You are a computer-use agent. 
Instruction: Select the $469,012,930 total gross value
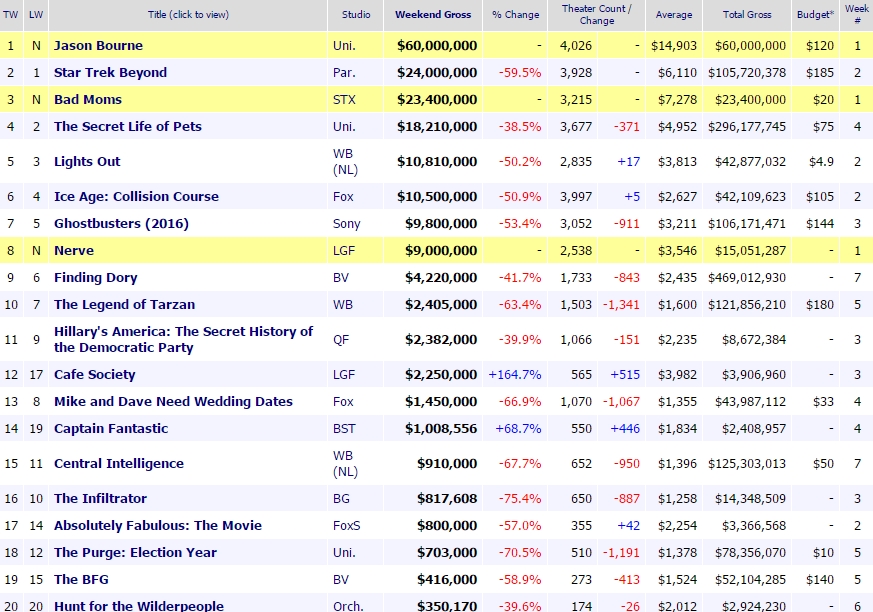[747, 277]
